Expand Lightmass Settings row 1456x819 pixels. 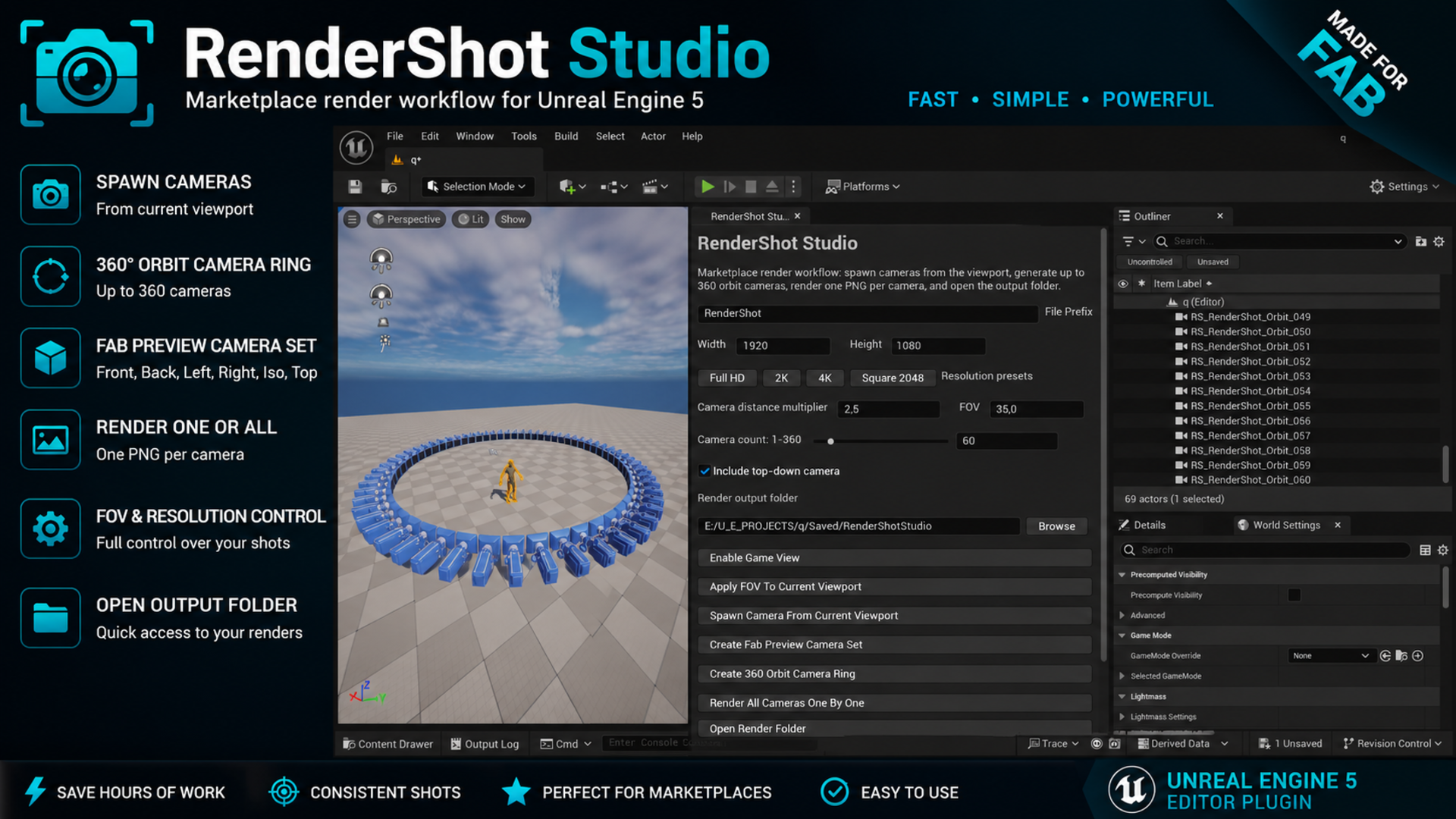click(1122, 717)
